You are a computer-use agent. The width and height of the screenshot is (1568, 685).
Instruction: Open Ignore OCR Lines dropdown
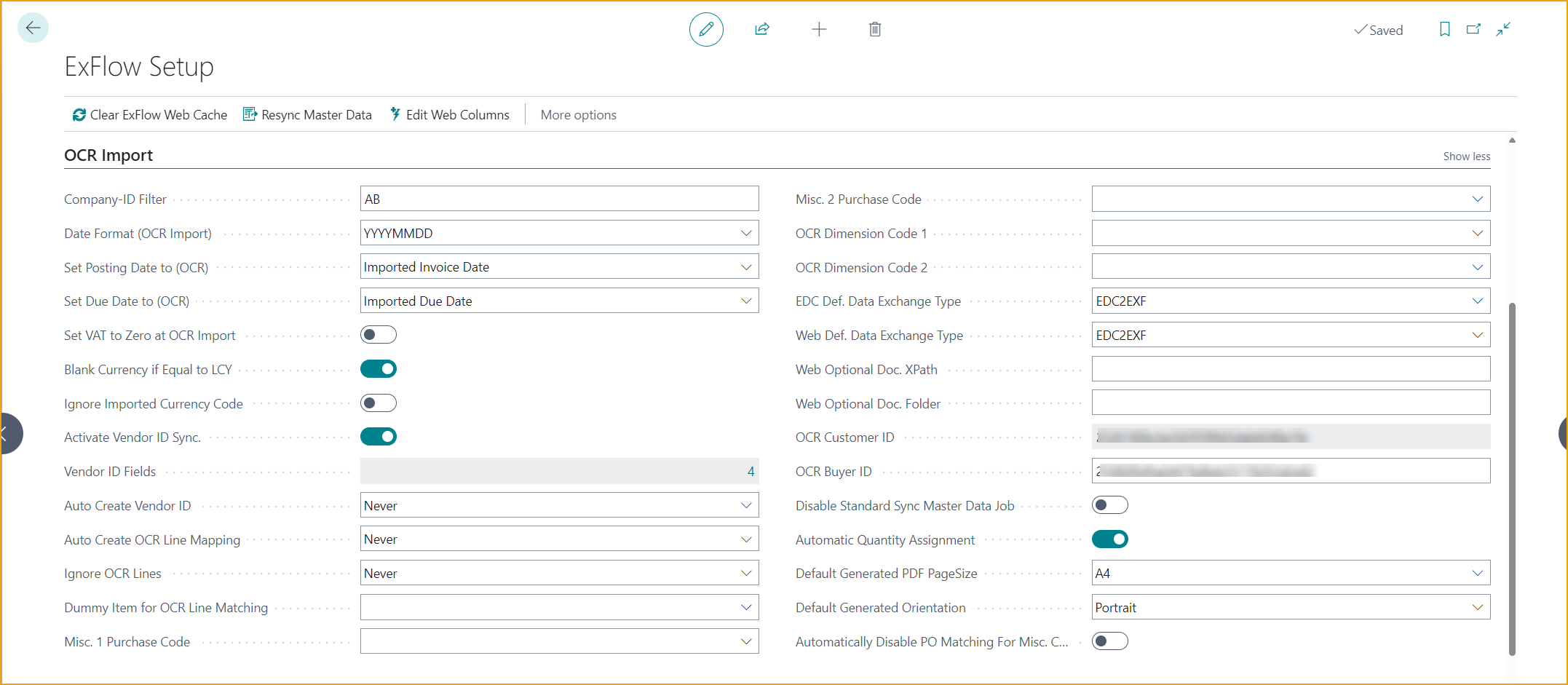(x=746, y=573)
